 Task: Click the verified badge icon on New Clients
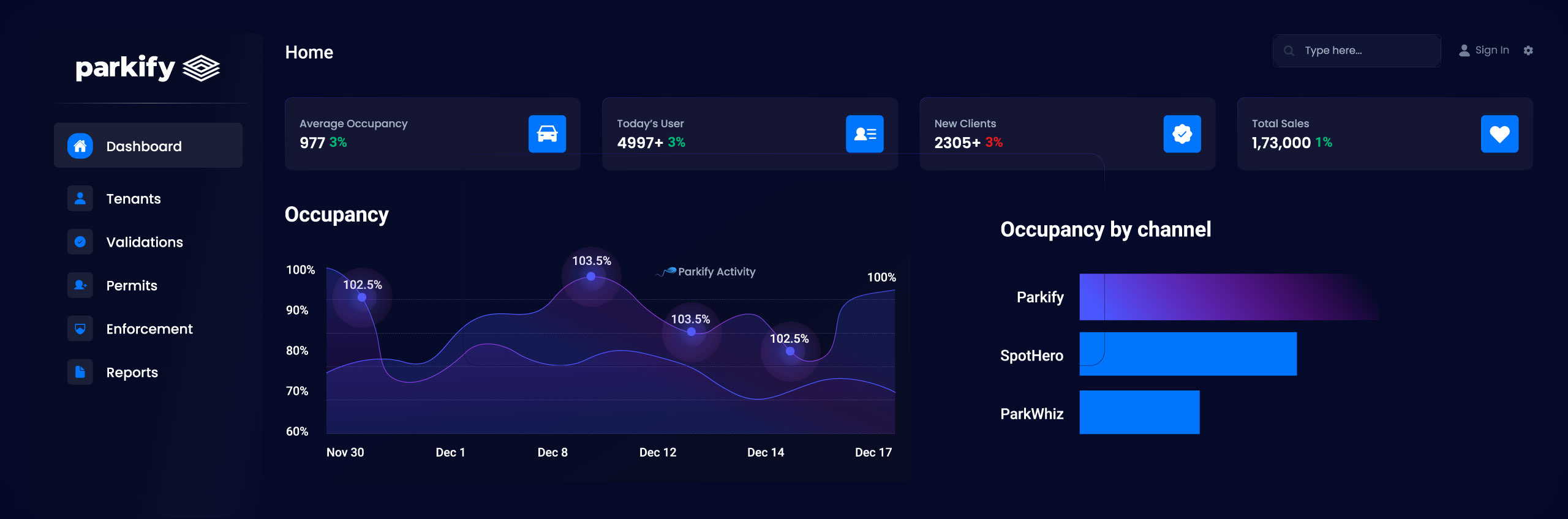(x=1182, y=134)
